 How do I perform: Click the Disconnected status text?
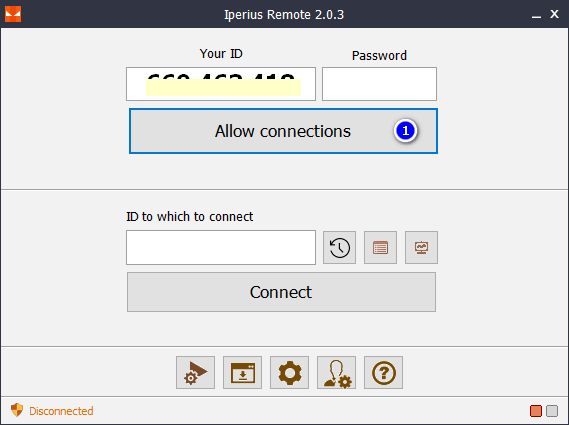(61, 411)
